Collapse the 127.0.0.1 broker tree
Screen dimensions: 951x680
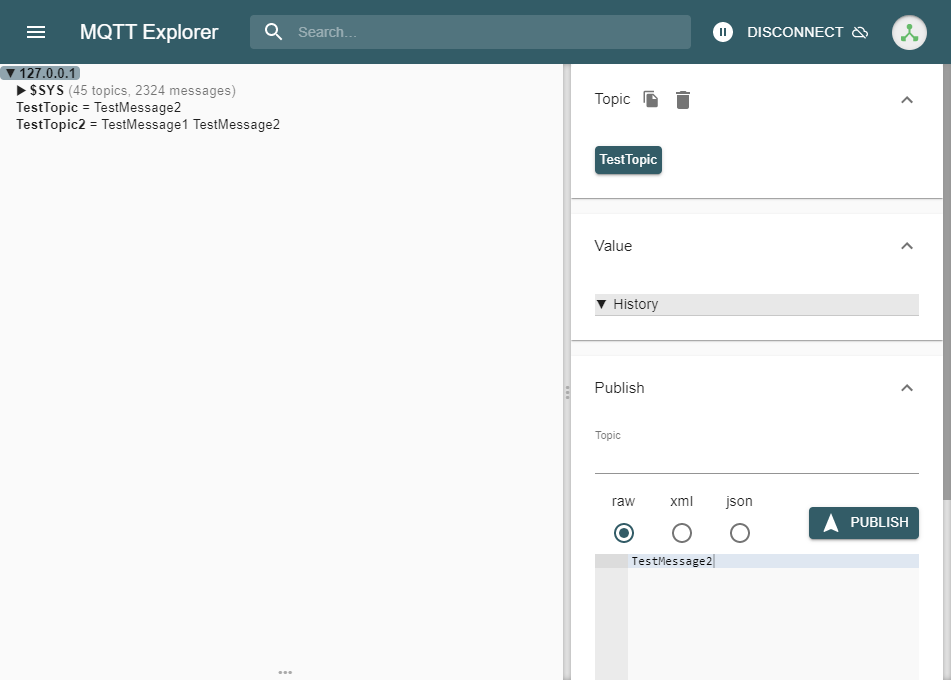[11, 72]
